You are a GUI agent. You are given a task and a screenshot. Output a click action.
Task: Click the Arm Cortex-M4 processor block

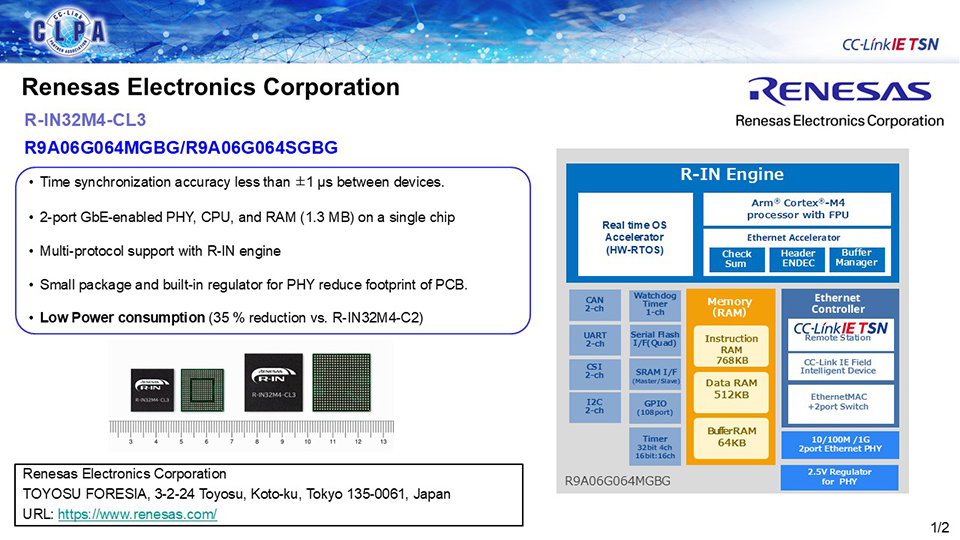[797, 209]
